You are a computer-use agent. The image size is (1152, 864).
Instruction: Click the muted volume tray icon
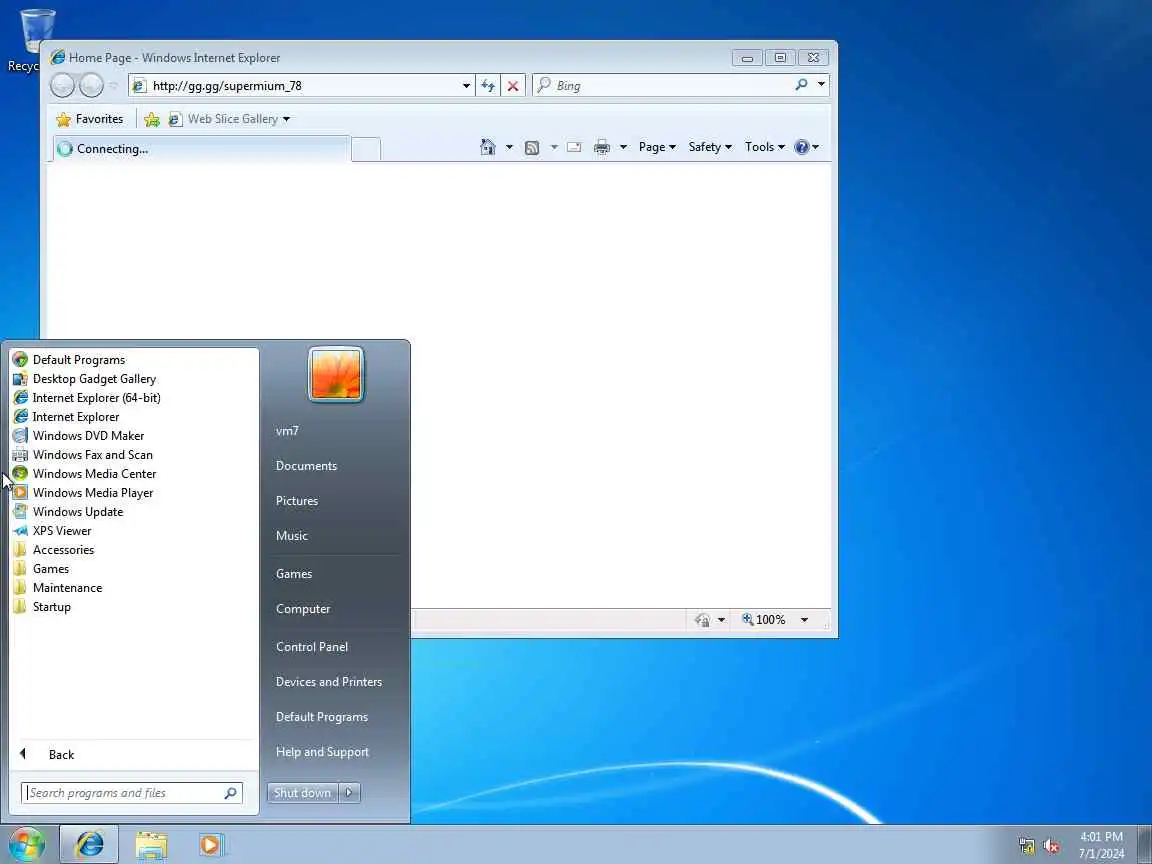1051,846
